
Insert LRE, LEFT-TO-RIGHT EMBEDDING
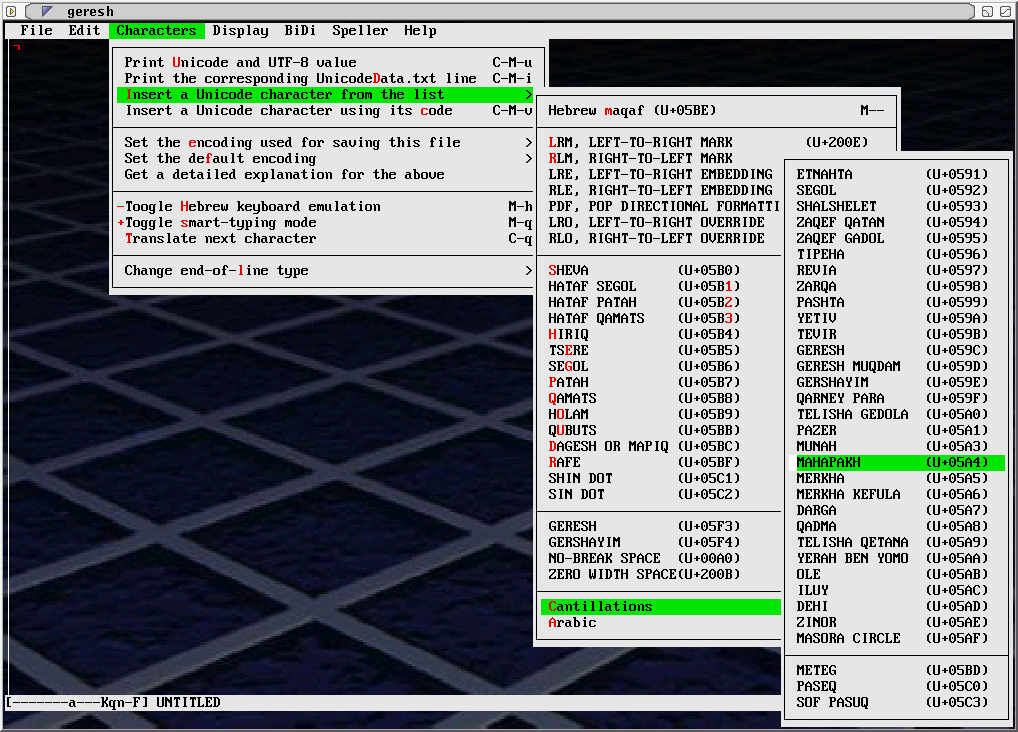661,175
